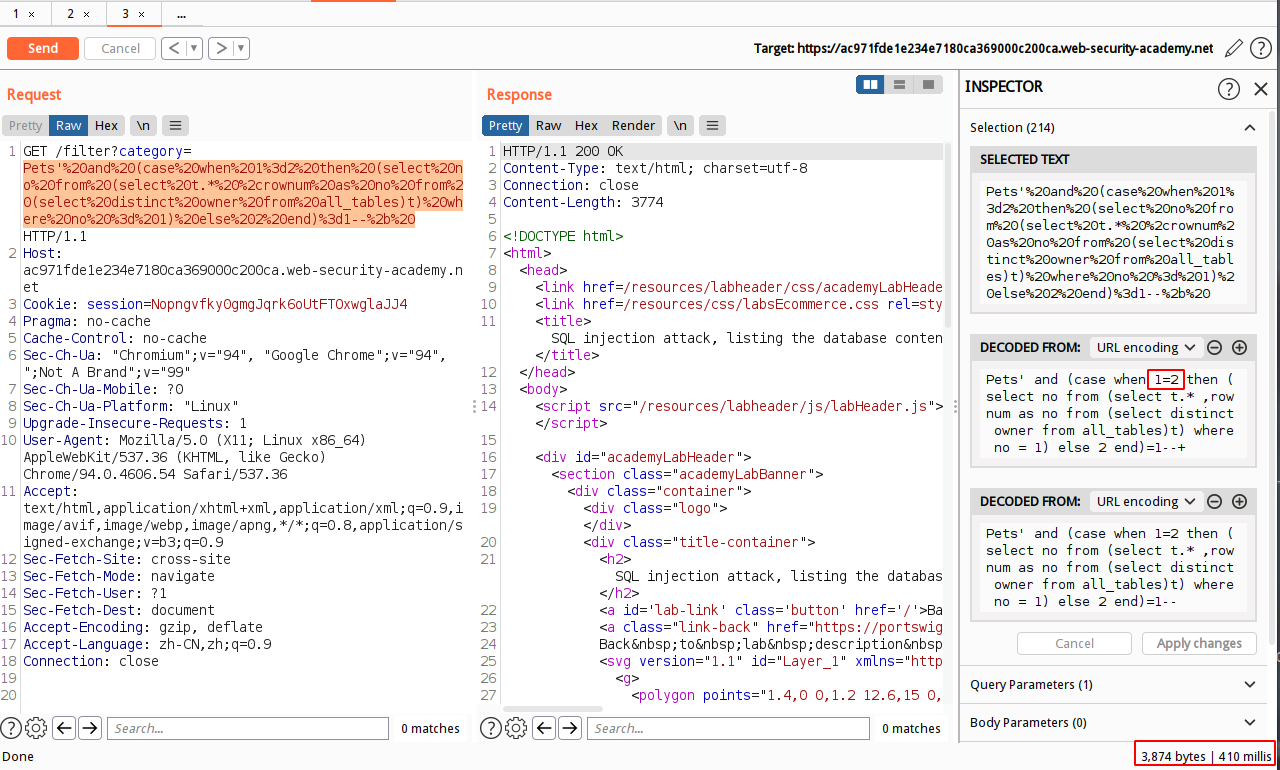This screenshot has height=770, width=1280.
Task: Open the Response search help icon
Action: (491, 728)
